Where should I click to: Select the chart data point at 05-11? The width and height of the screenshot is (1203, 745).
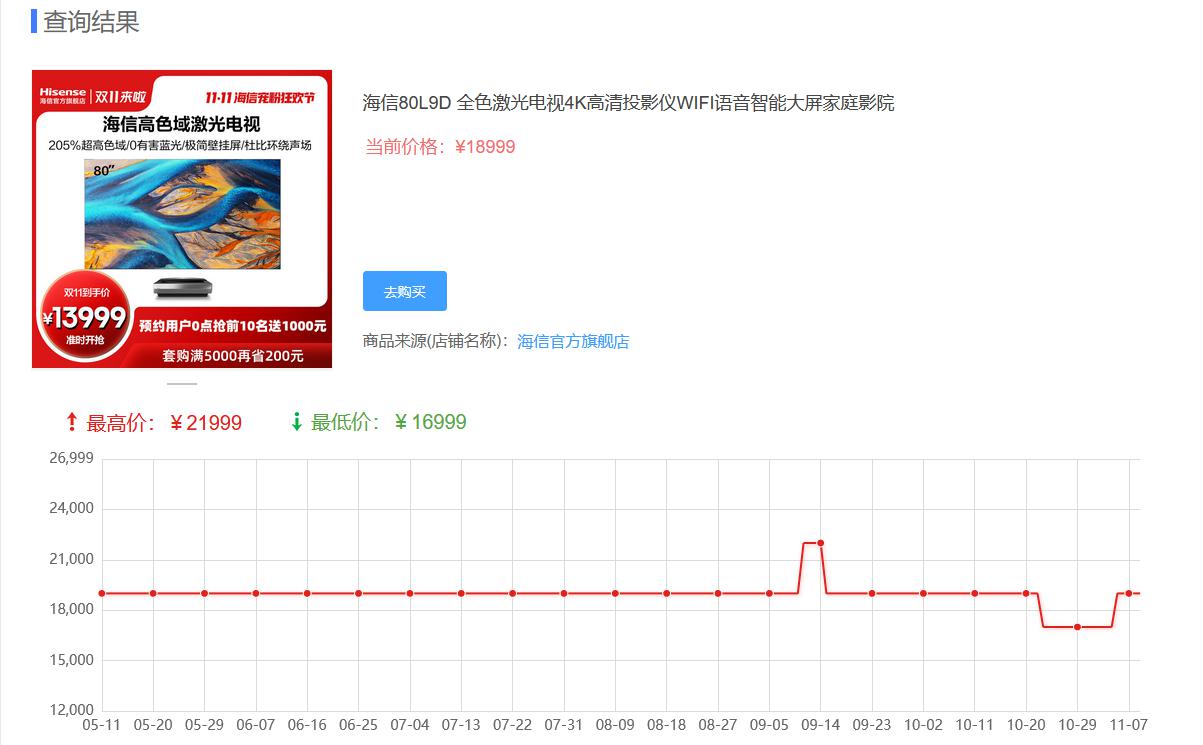(x=102, y=593)
